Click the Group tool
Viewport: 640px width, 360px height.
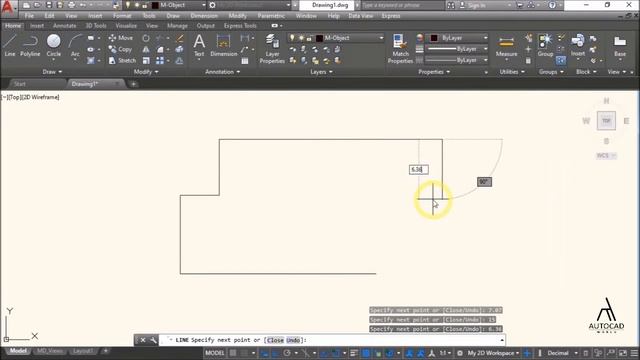[x=545, y=46]
